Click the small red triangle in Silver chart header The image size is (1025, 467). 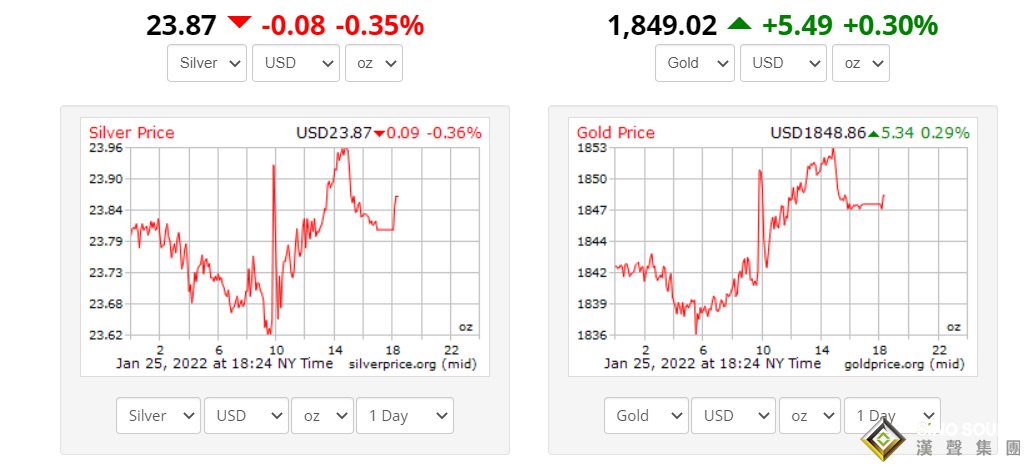pyautogui.click(x=379, y=133)
